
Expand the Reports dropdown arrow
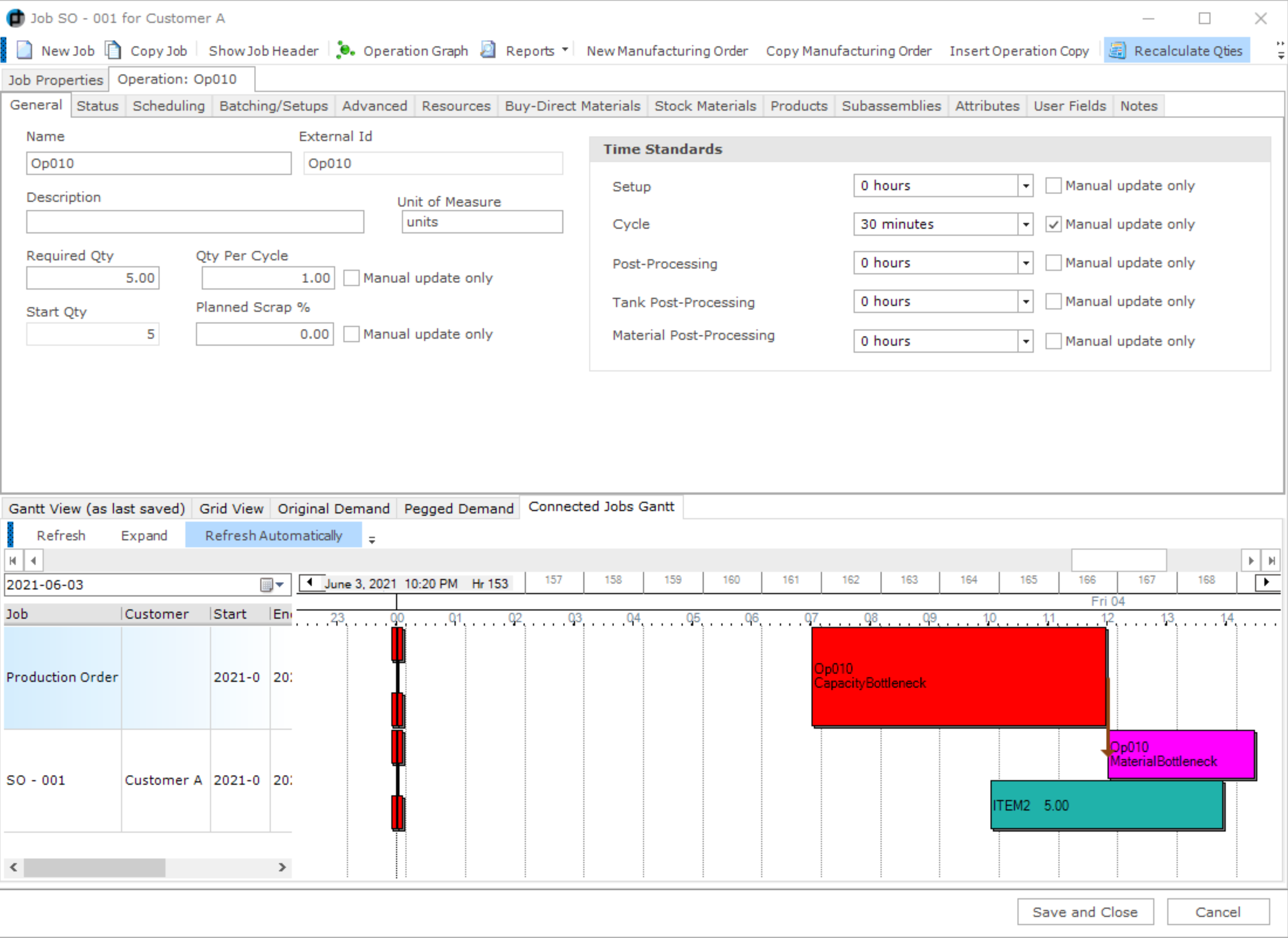[x=564, y=50]
